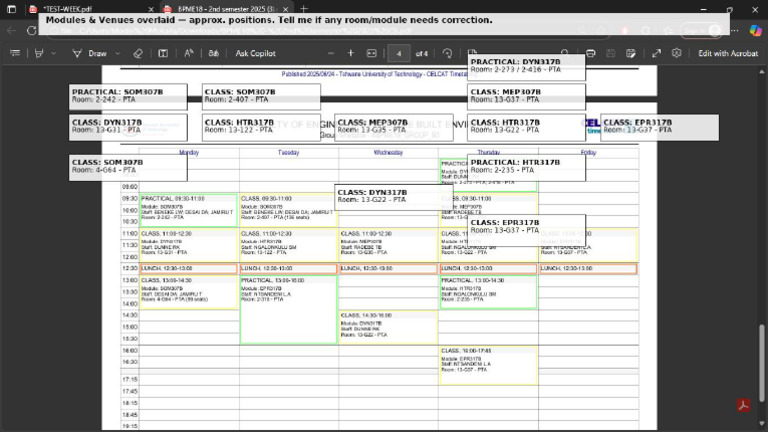Enter full screen view
The height and width of the screenshot is (432, 768).
tap(656, 53)
